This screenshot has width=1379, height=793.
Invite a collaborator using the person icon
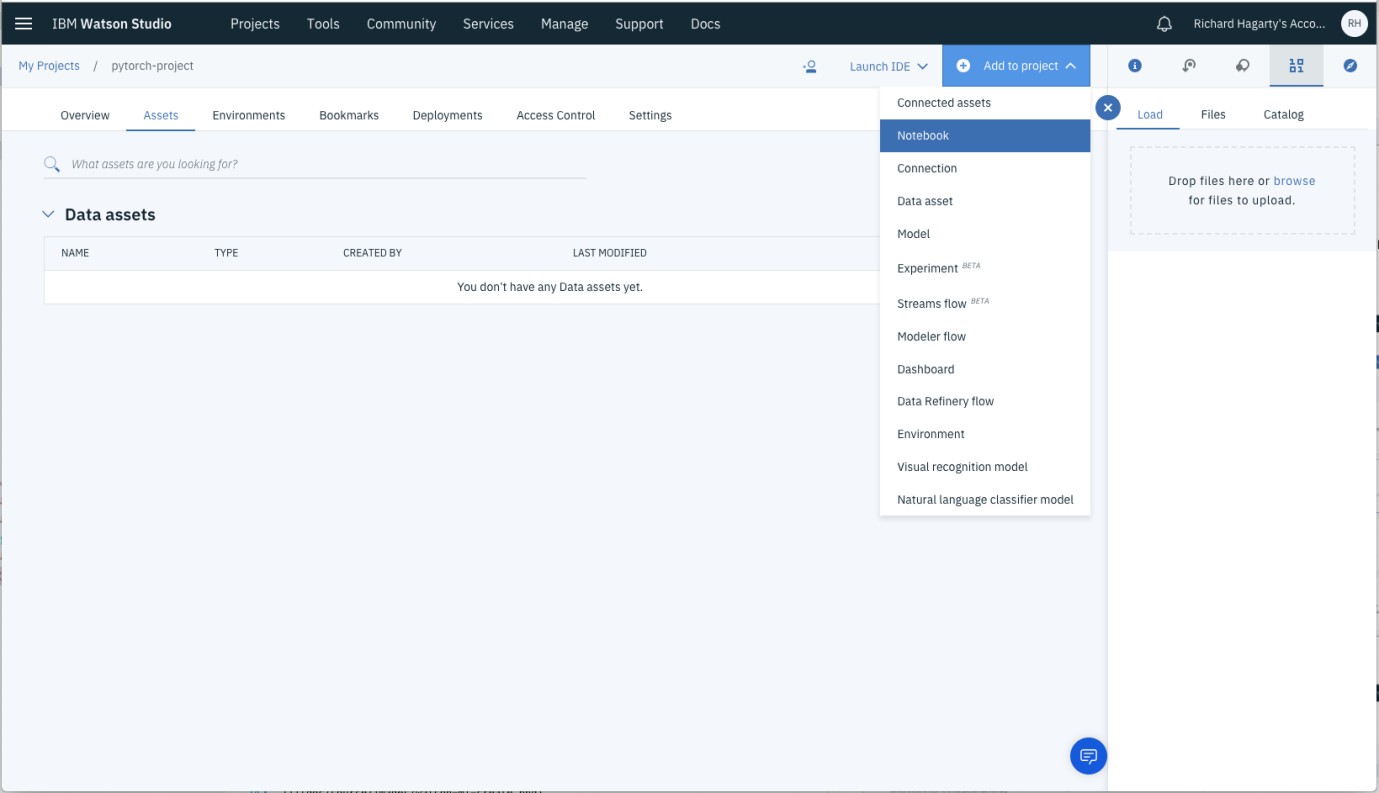click(809, 64)
